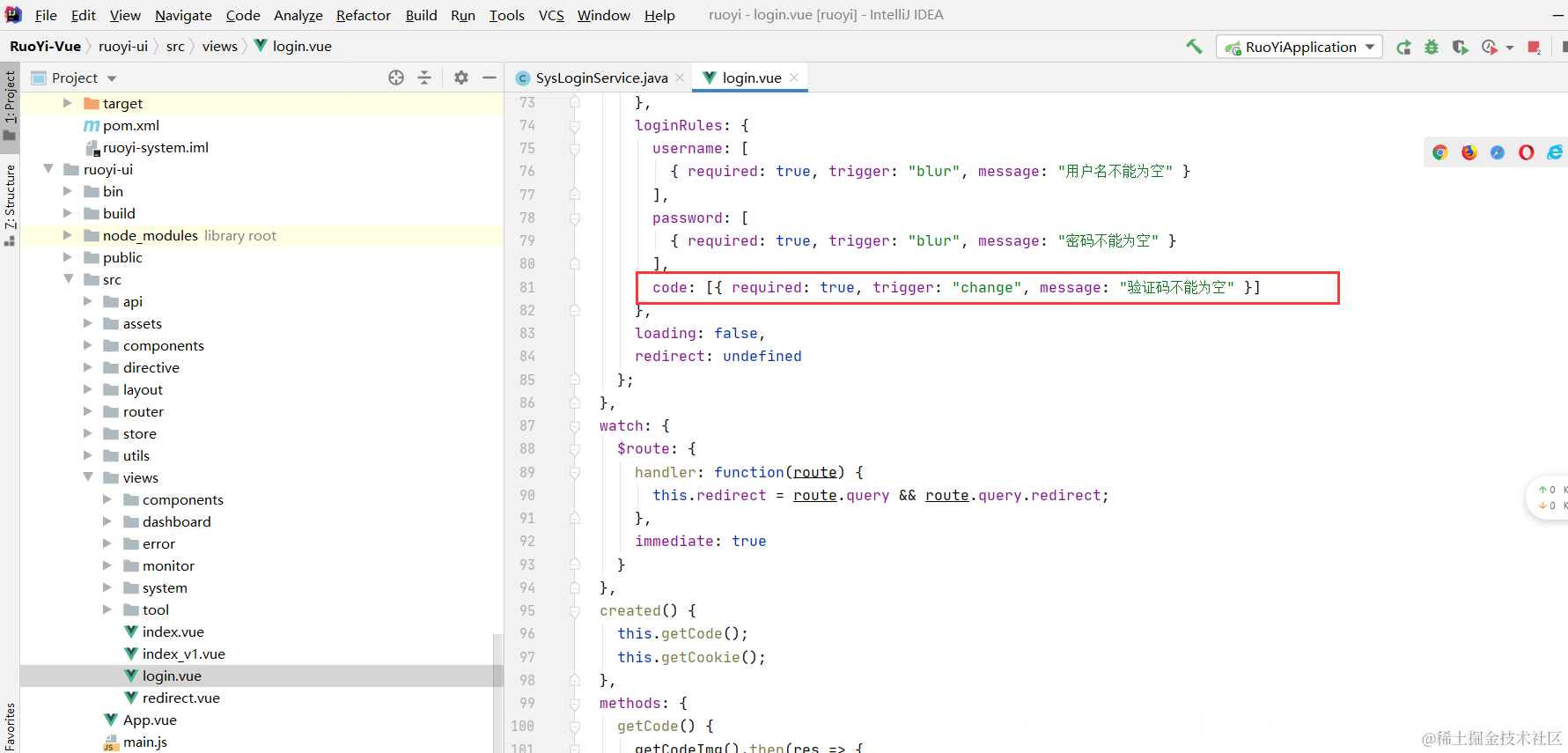Click ruoyi-ui breadcrumb
This screenshot has height=753, width=1568.
coord(123,46)
